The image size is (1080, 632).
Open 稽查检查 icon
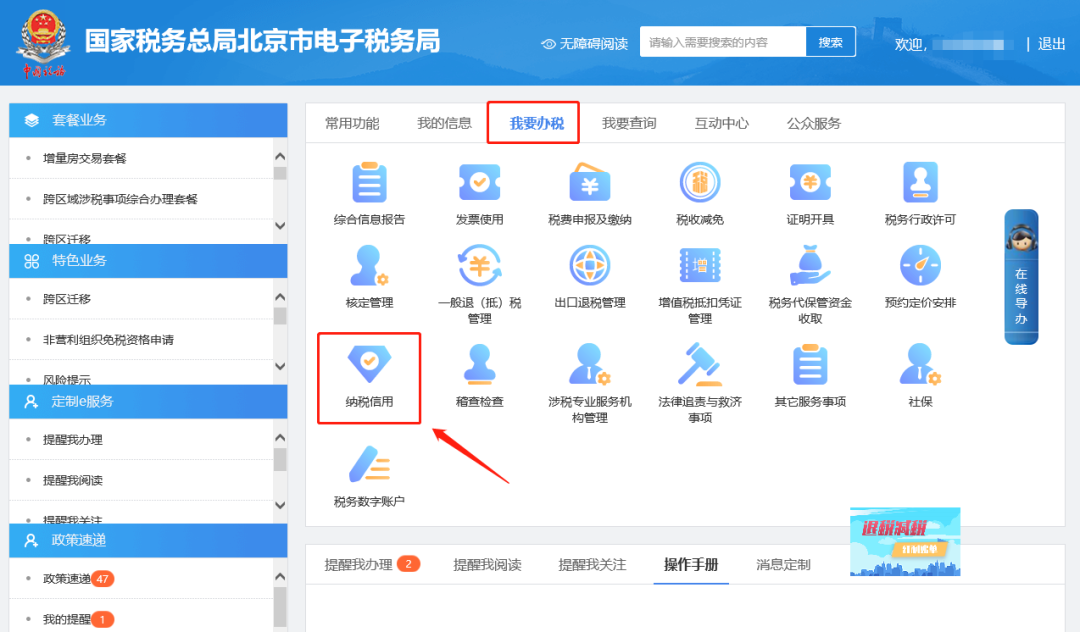coord(479,365)
